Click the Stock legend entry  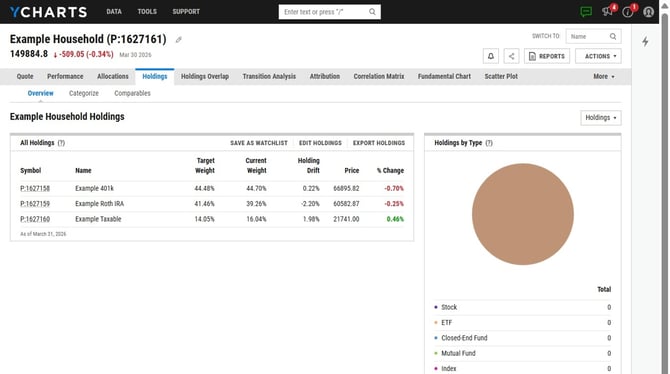point(449,307)
